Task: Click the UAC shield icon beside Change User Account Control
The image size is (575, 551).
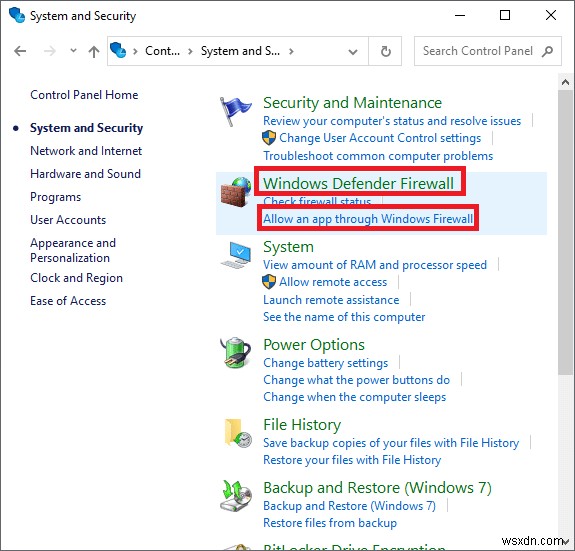Action: (x=269, y=138)
